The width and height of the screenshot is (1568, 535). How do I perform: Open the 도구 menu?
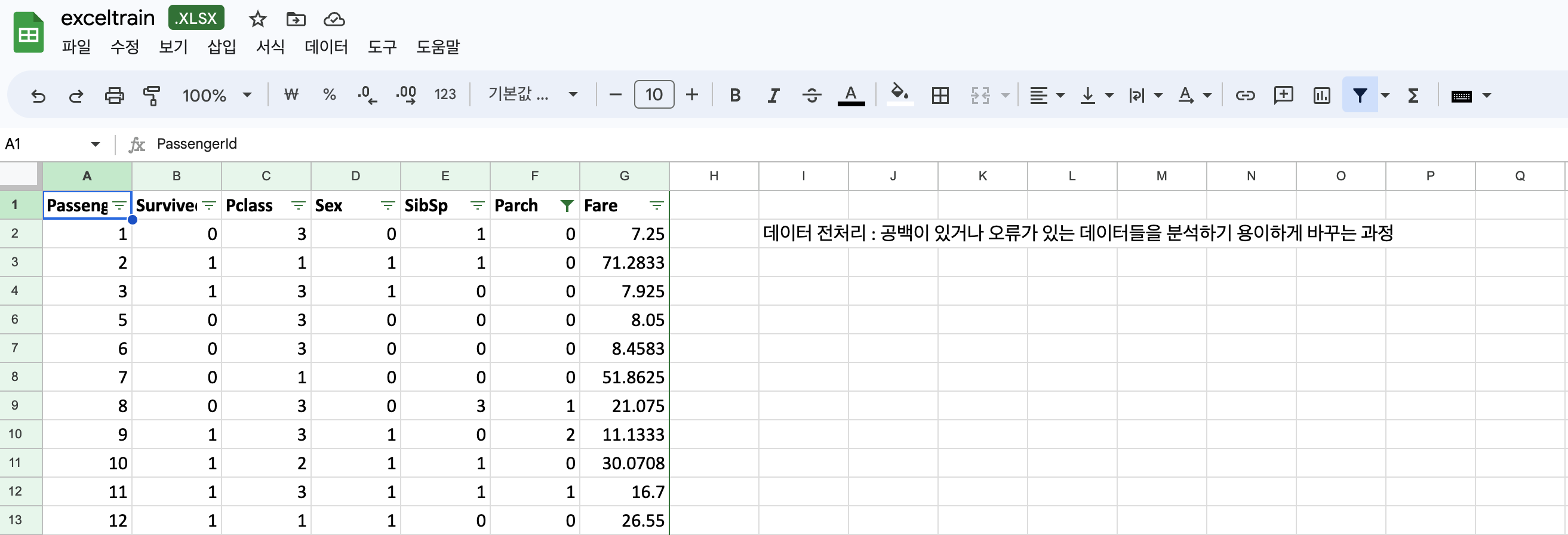[x=382, y=47]
